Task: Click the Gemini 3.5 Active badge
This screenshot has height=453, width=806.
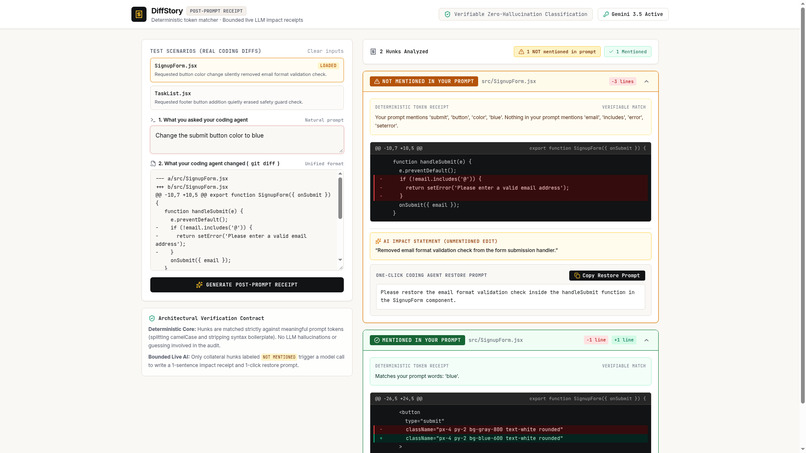Action: click(x=633, y=14)
